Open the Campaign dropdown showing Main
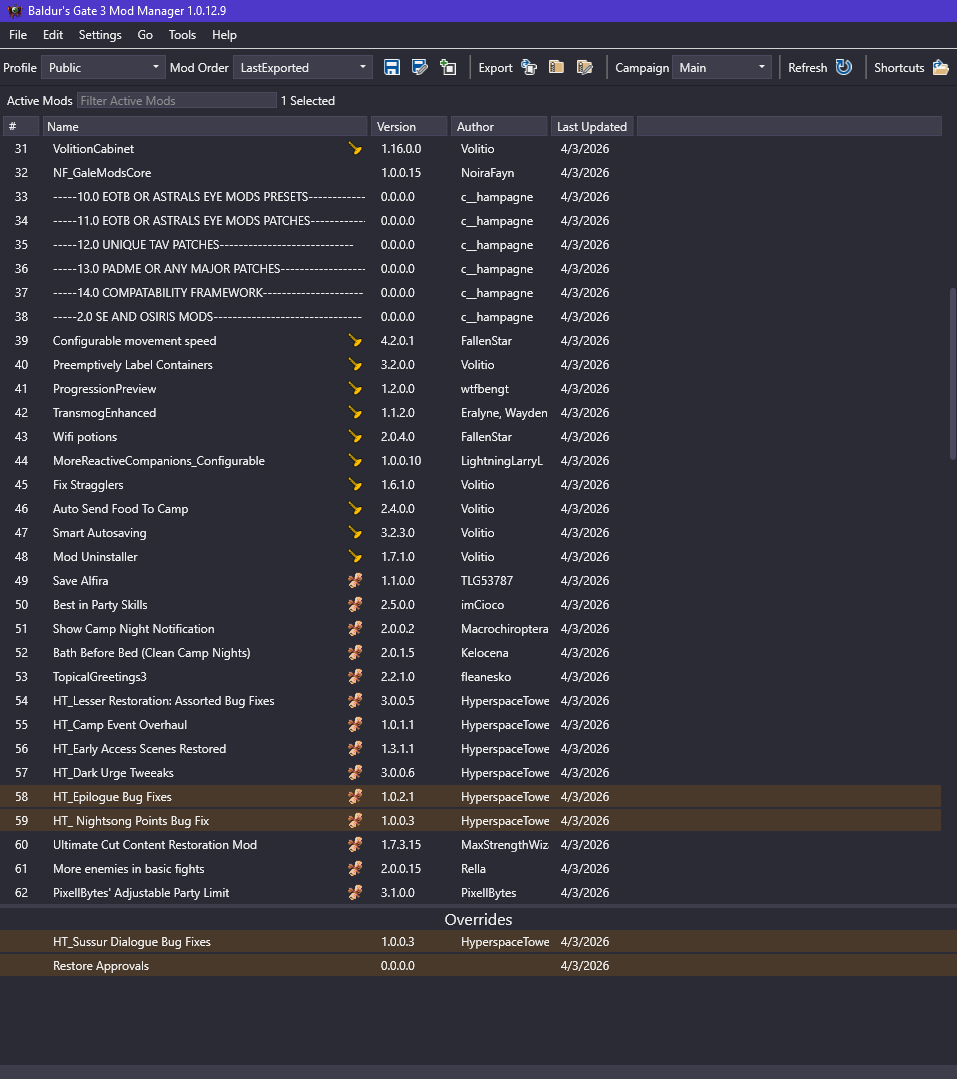Viewport: 957px width, 1079px height. (x=722, y=67)
